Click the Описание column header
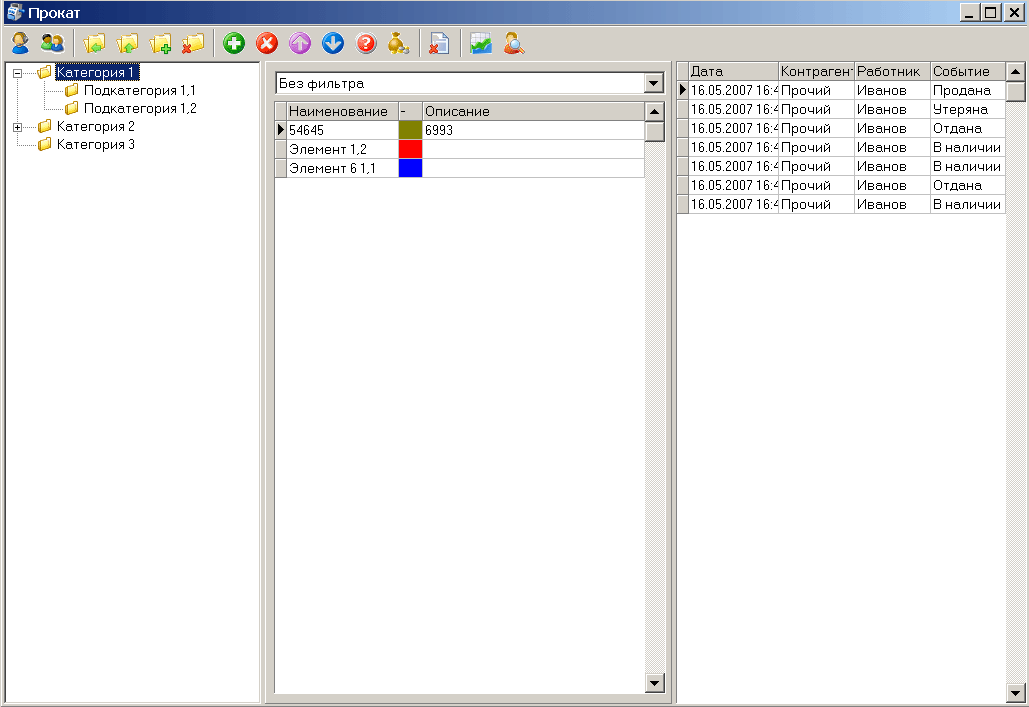Viewport: 1029px width, 707px height. [534, 111]
